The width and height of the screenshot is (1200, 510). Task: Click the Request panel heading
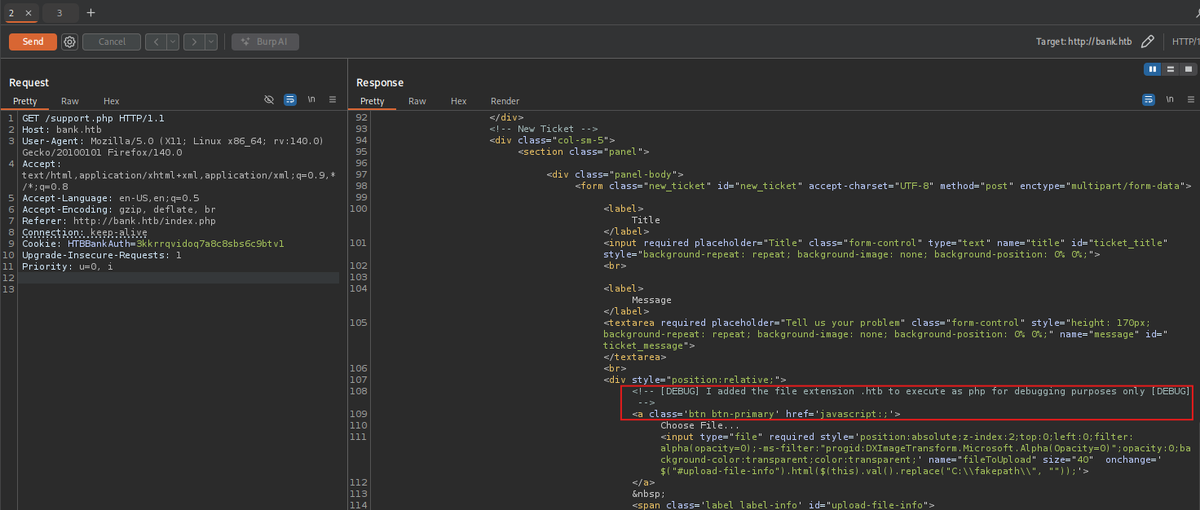29,82
